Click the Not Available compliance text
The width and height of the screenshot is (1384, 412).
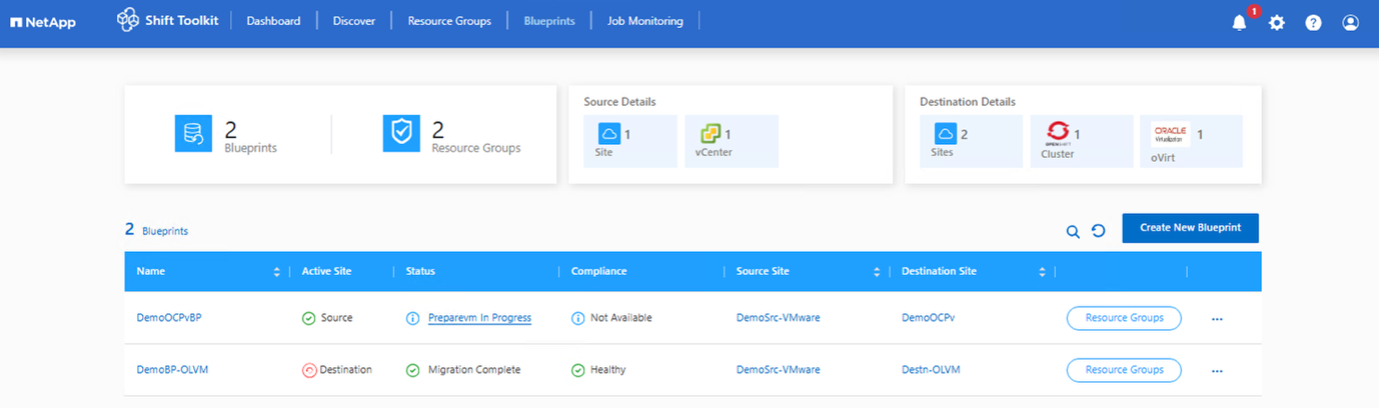tap(623, 319)
